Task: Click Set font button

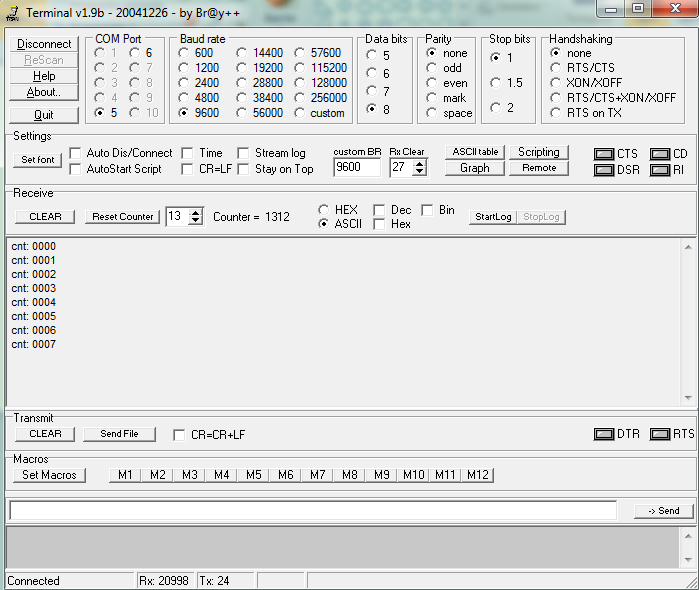Action: 38,160
